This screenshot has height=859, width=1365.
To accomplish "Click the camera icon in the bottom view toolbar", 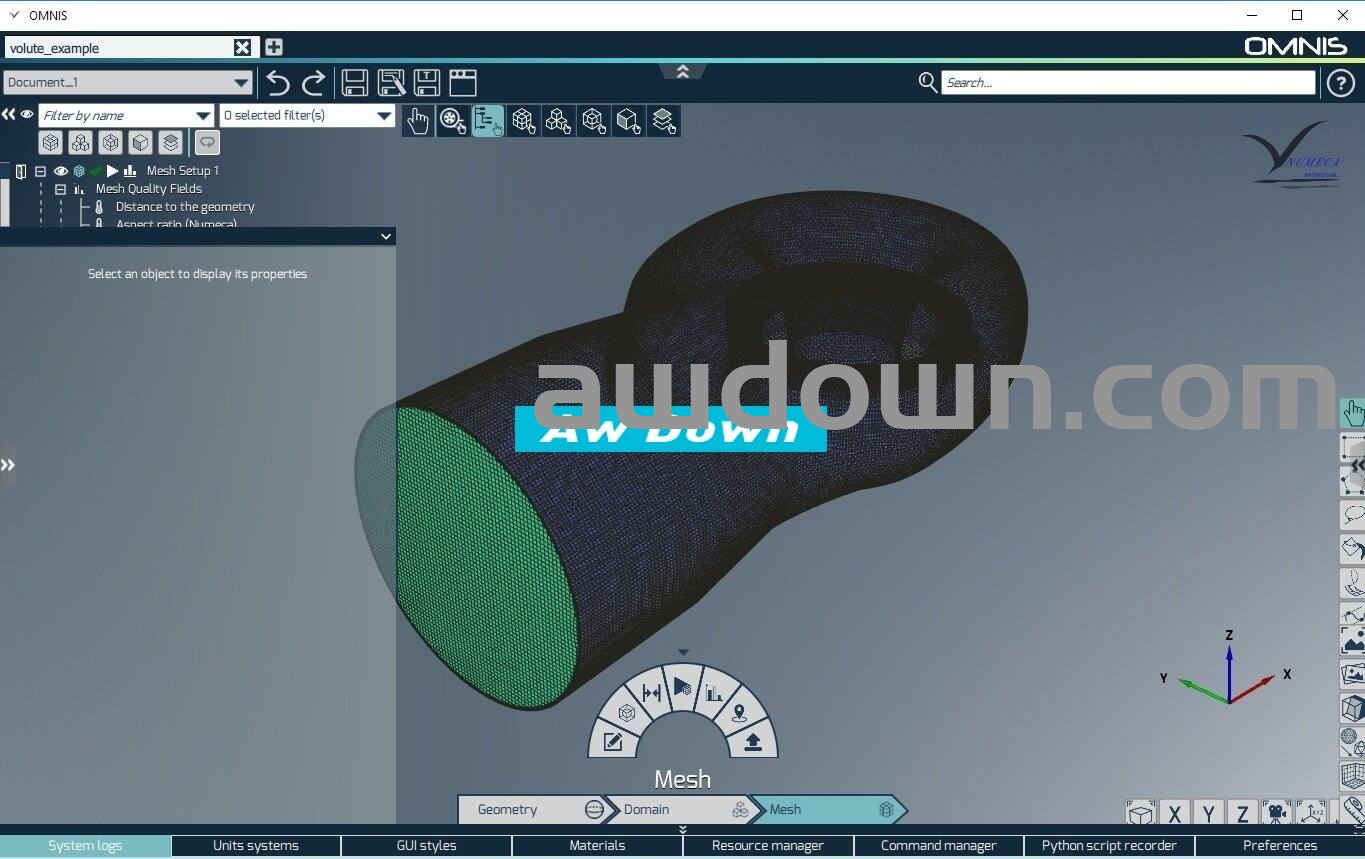I will coord(1276,814).
